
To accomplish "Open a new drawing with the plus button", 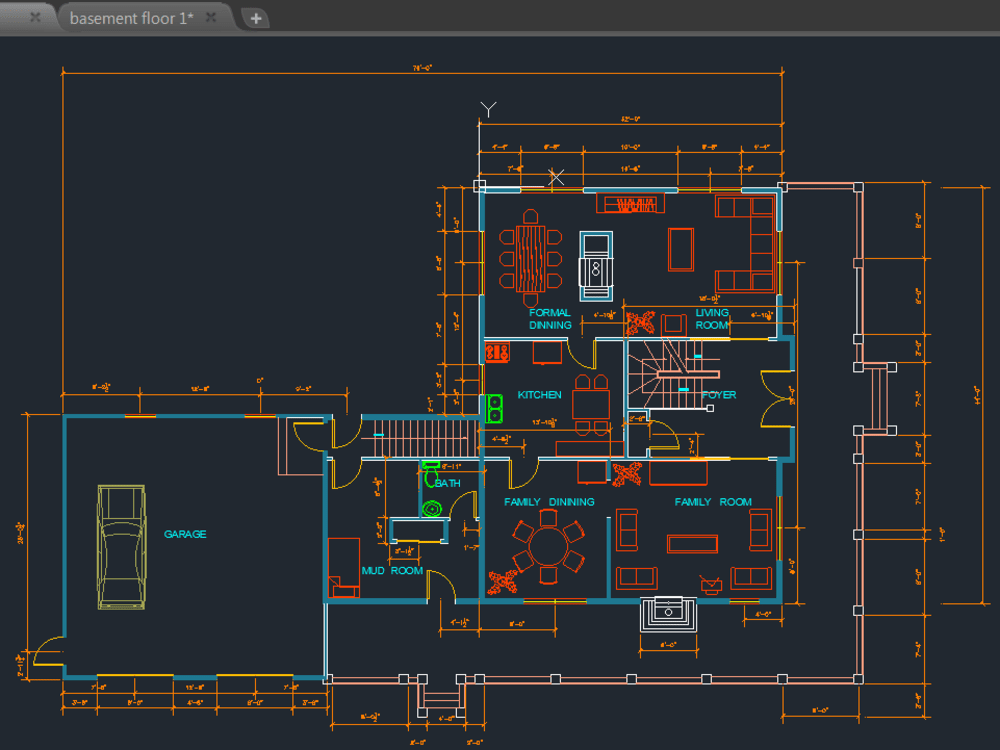I will [x=256, y=17].
